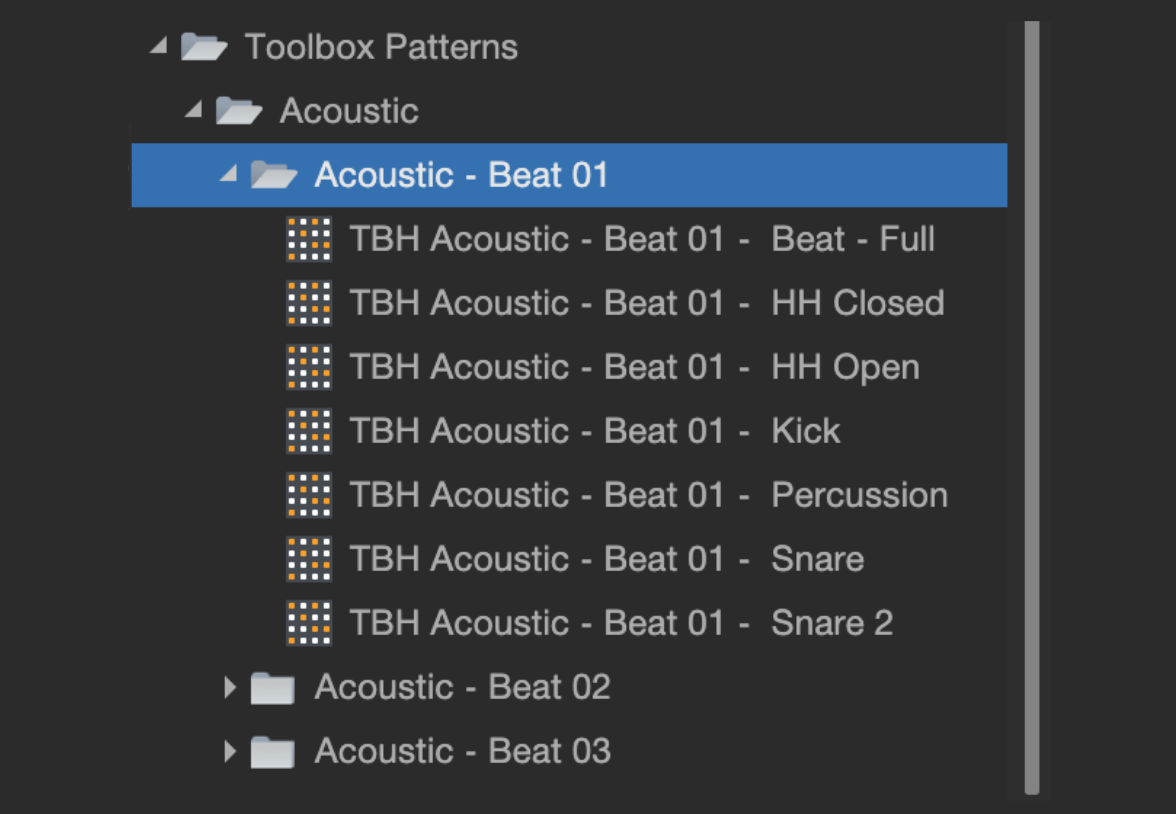Image resolution: width=1176 pixels, height=814 pixels.
Task: Select the Acoustic folder label
Action: pos(348,111)
